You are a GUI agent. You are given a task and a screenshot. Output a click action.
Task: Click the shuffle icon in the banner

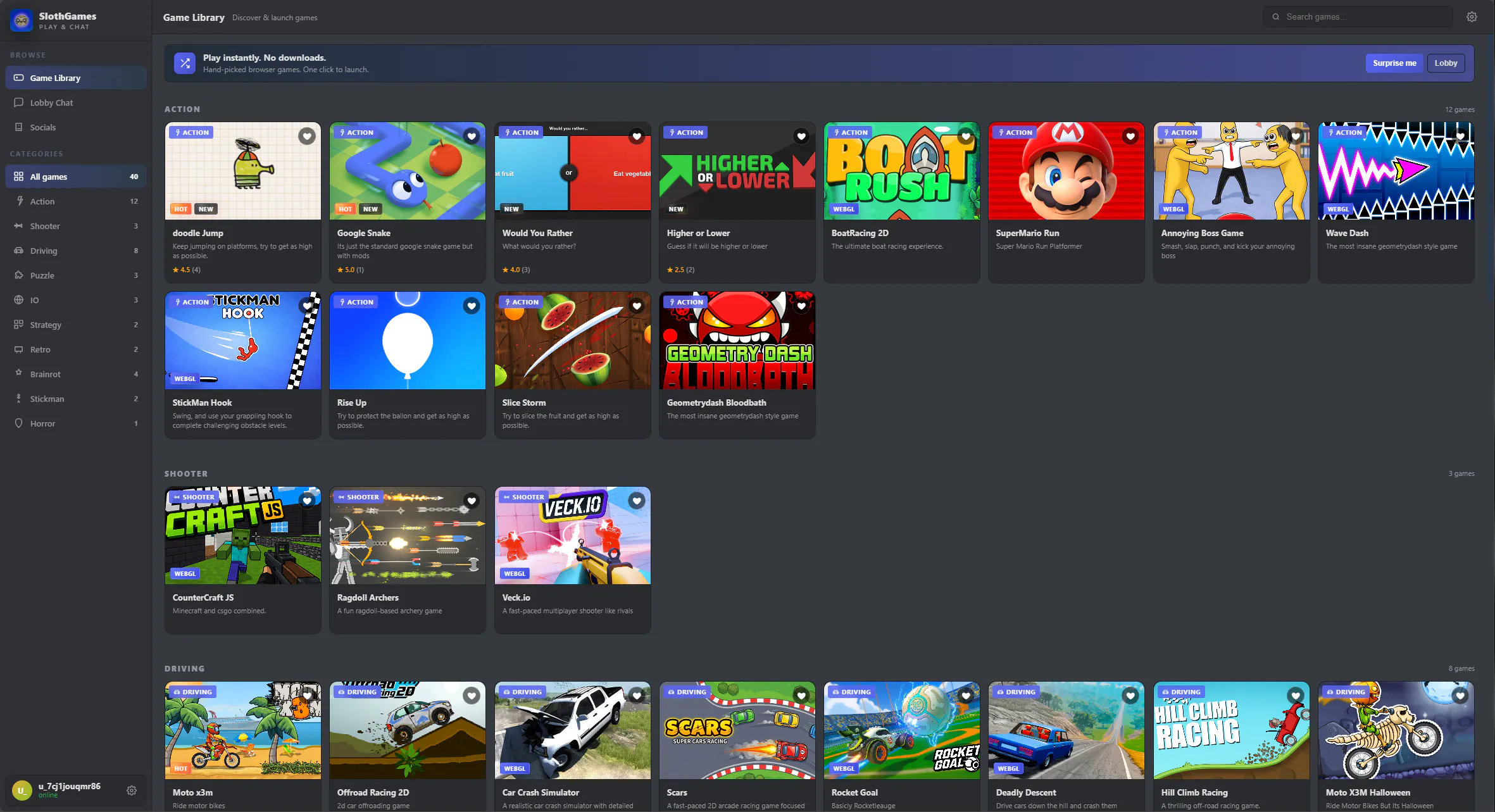(x=185, y=63)
